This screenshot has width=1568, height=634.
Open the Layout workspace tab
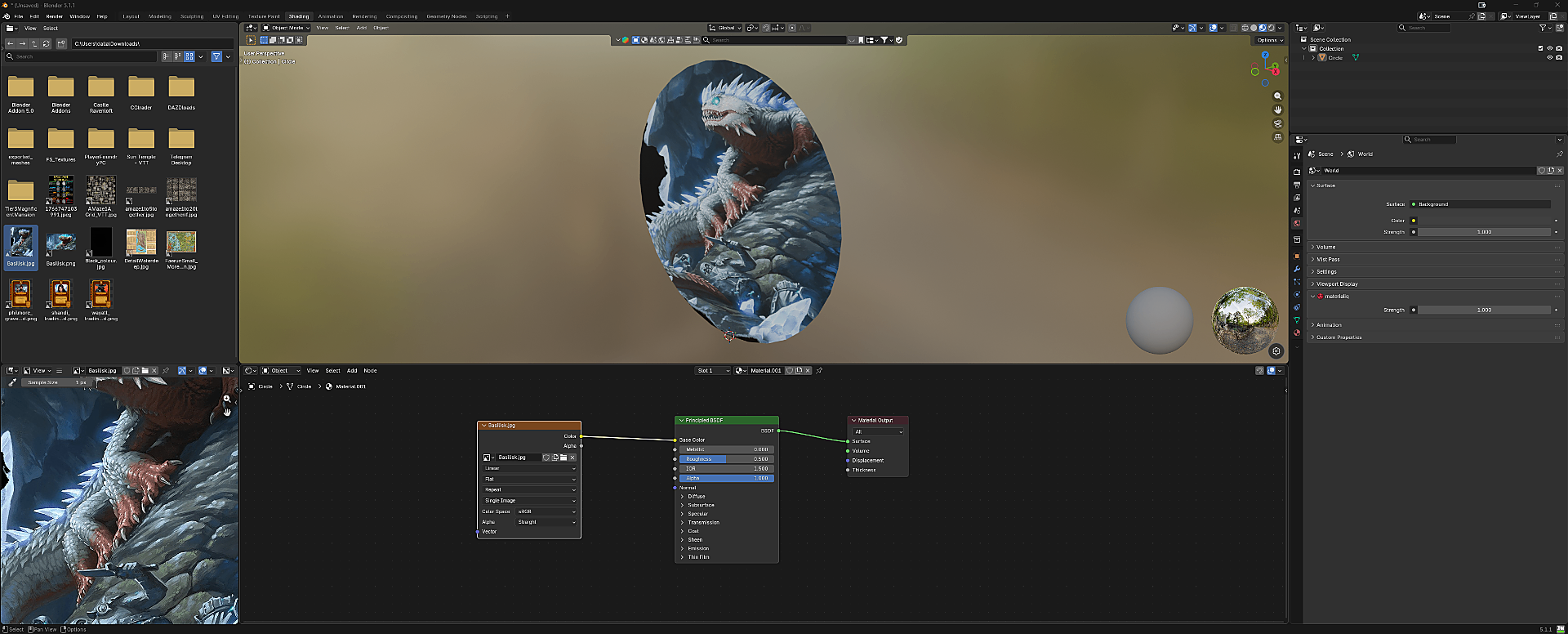coord(131,16)
